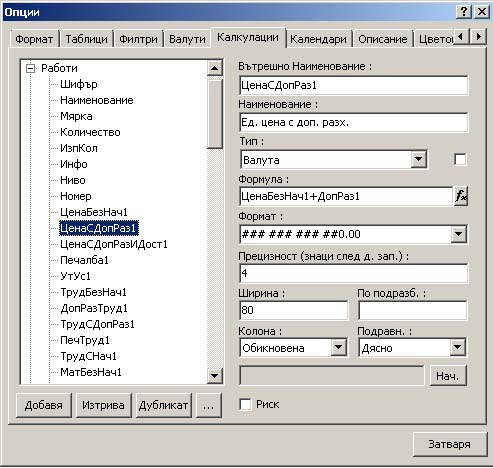Tick the checkbox beside the Тип dropdown

point(460,159)
